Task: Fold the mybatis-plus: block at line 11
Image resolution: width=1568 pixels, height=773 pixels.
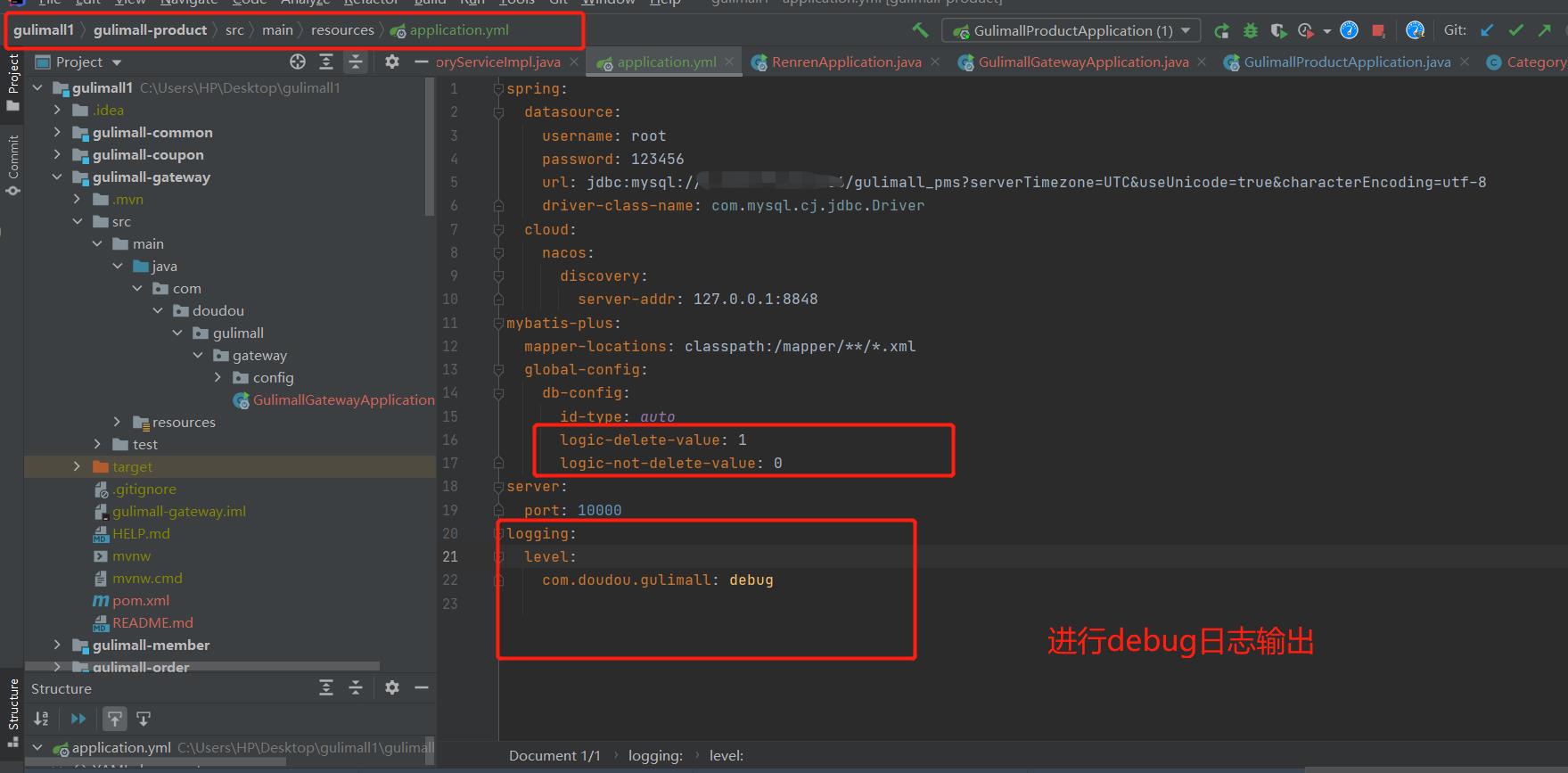Action: tap(499, 323)
